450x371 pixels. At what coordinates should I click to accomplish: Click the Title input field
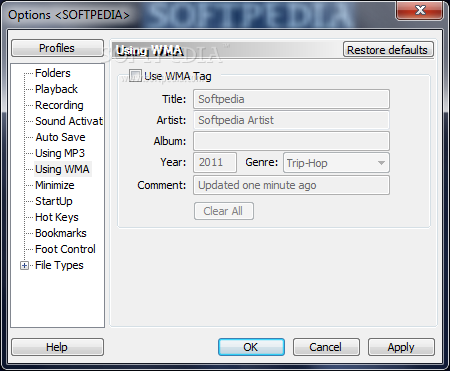(x=291, y=99)
